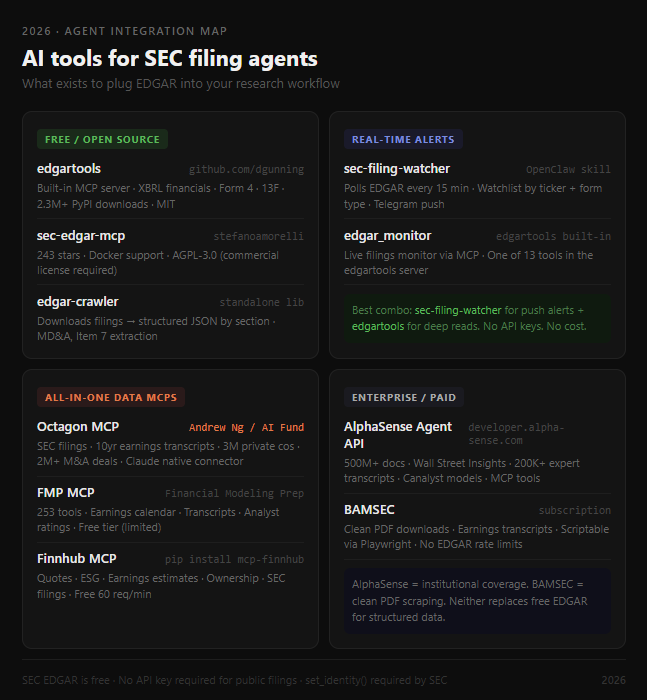Click the footer year '2026'
This screenshot has height=700, width=647.
pos(614,680)
